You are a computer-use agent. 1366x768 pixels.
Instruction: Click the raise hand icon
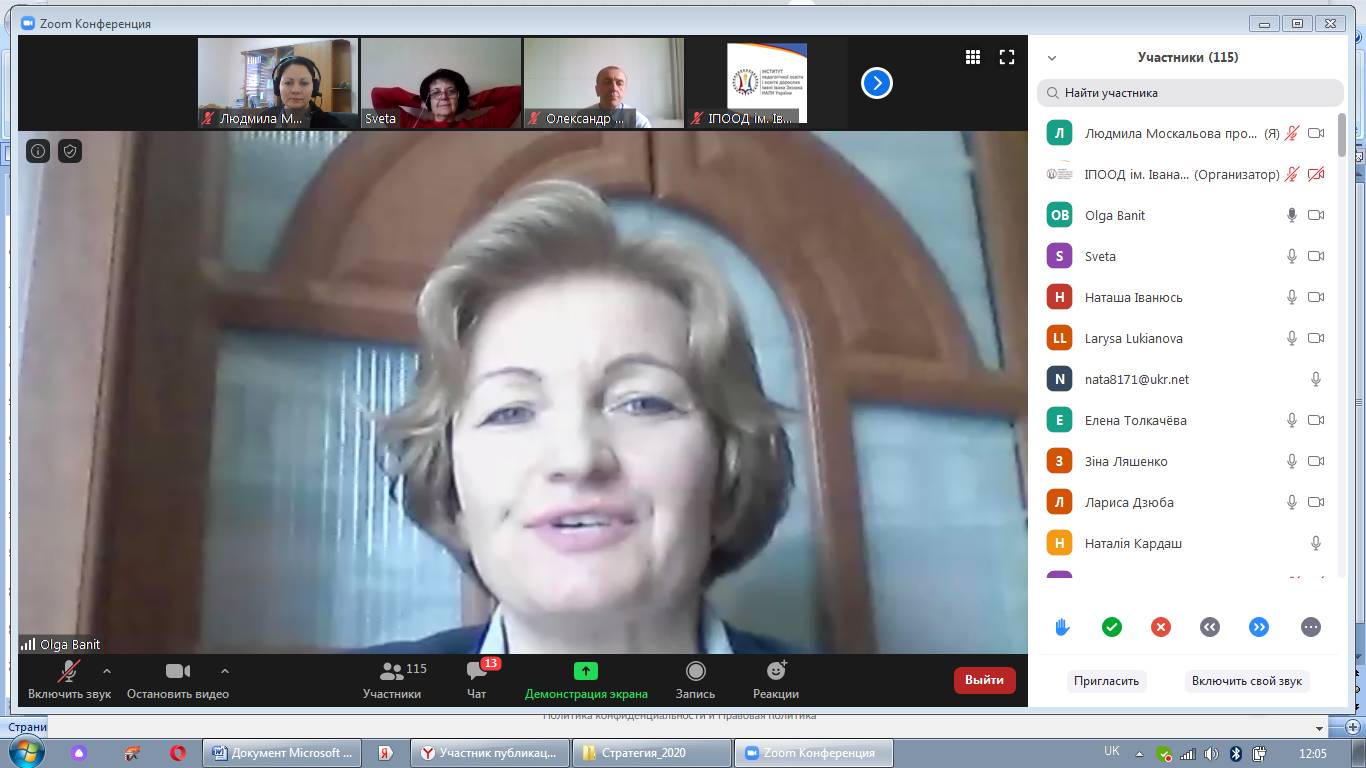[1062, 627]
